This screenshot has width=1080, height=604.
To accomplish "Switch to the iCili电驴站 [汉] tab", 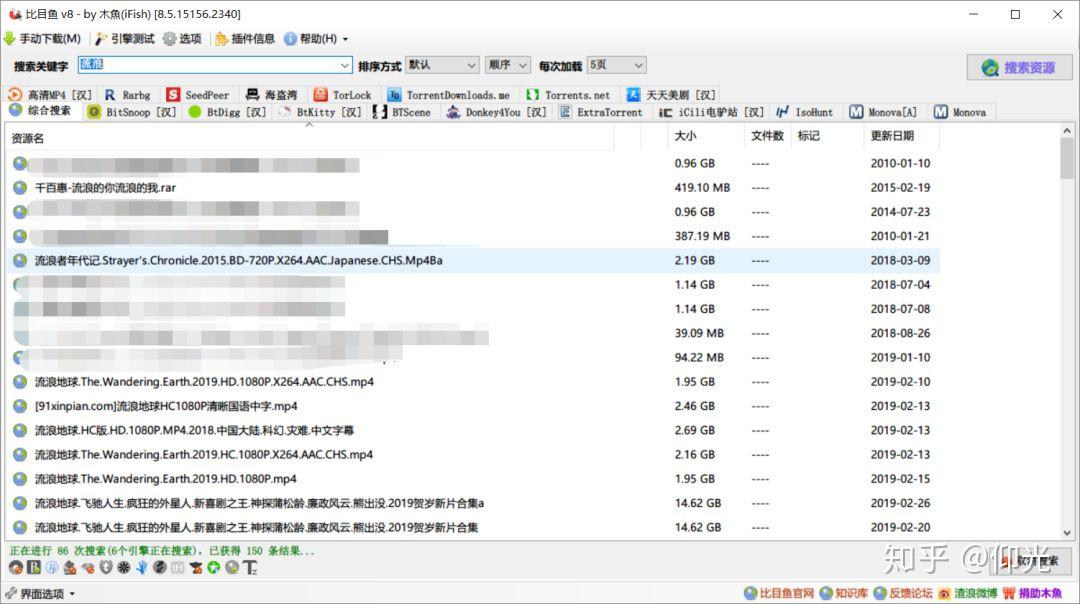I will pos(712,112).
